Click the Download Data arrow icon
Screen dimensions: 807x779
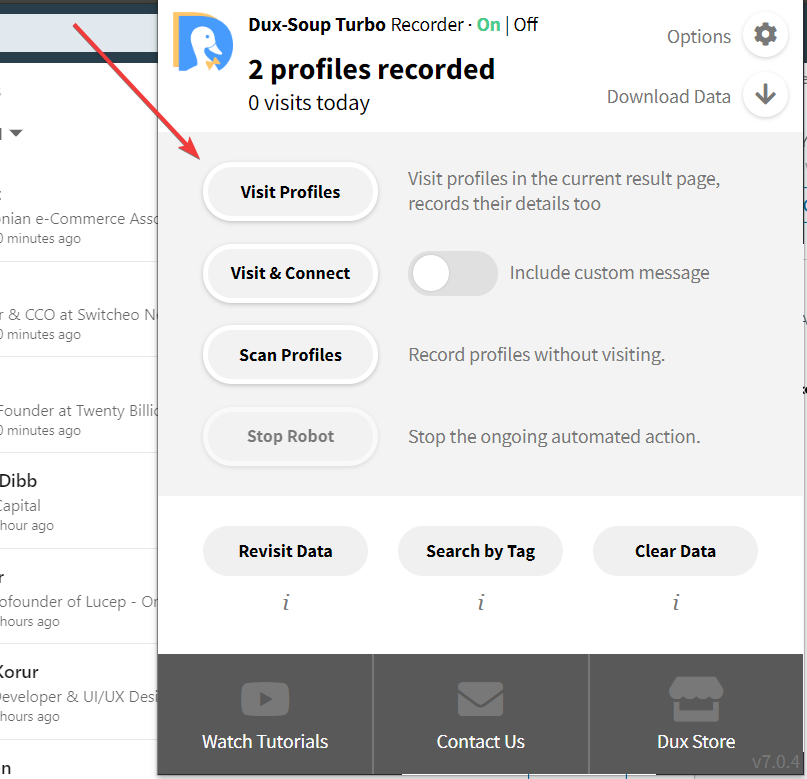(x=765, y=95)
